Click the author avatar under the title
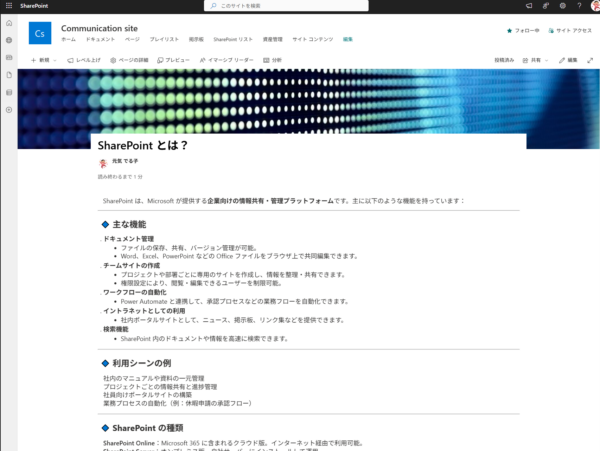The width and height of the screenshot is (600, 451). coord(103,163)
